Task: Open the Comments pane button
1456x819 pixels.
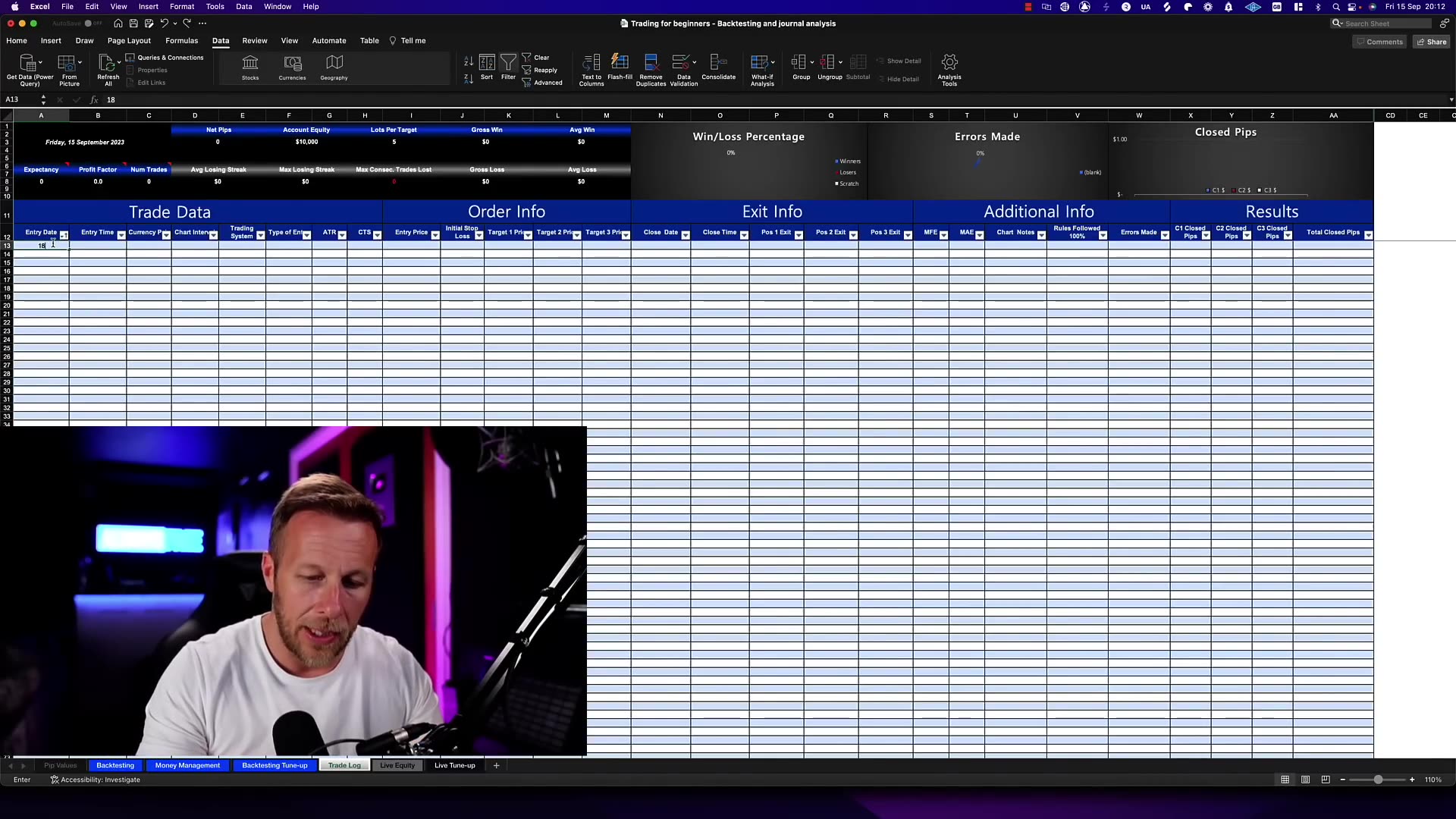Action: point(1379,42)
